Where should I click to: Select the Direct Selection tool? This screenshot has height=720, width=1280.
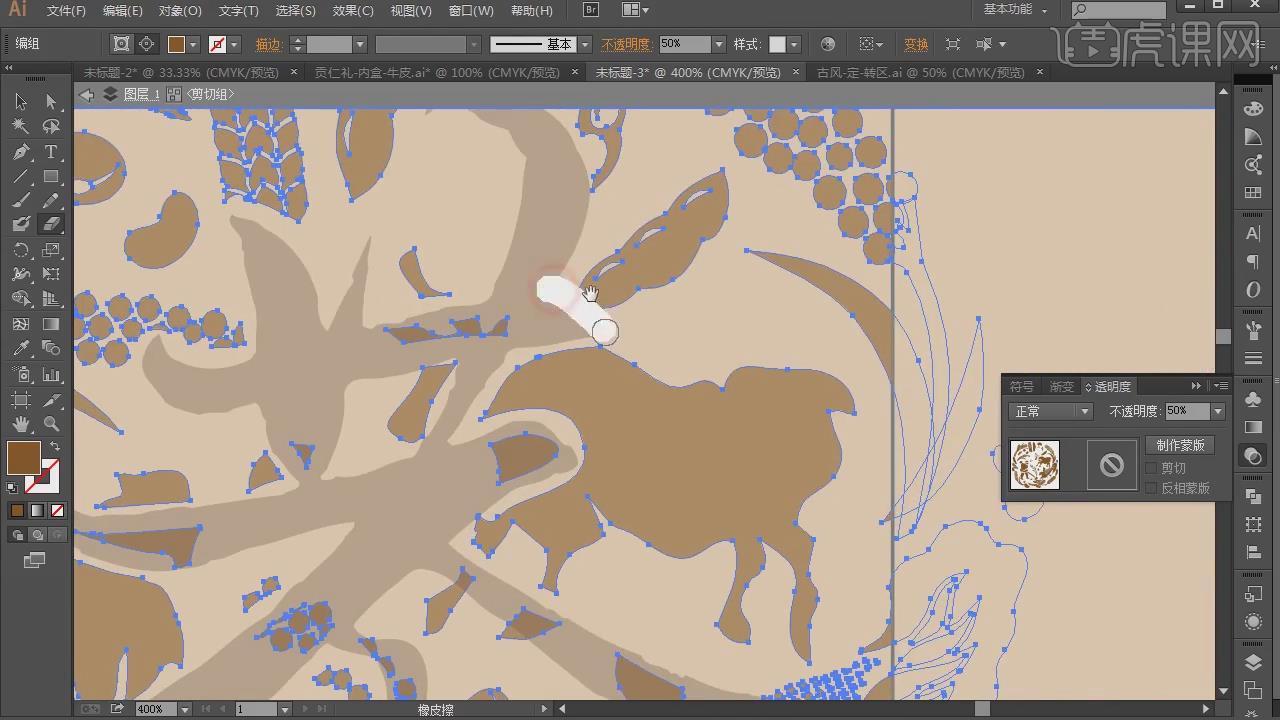(51, 102)
